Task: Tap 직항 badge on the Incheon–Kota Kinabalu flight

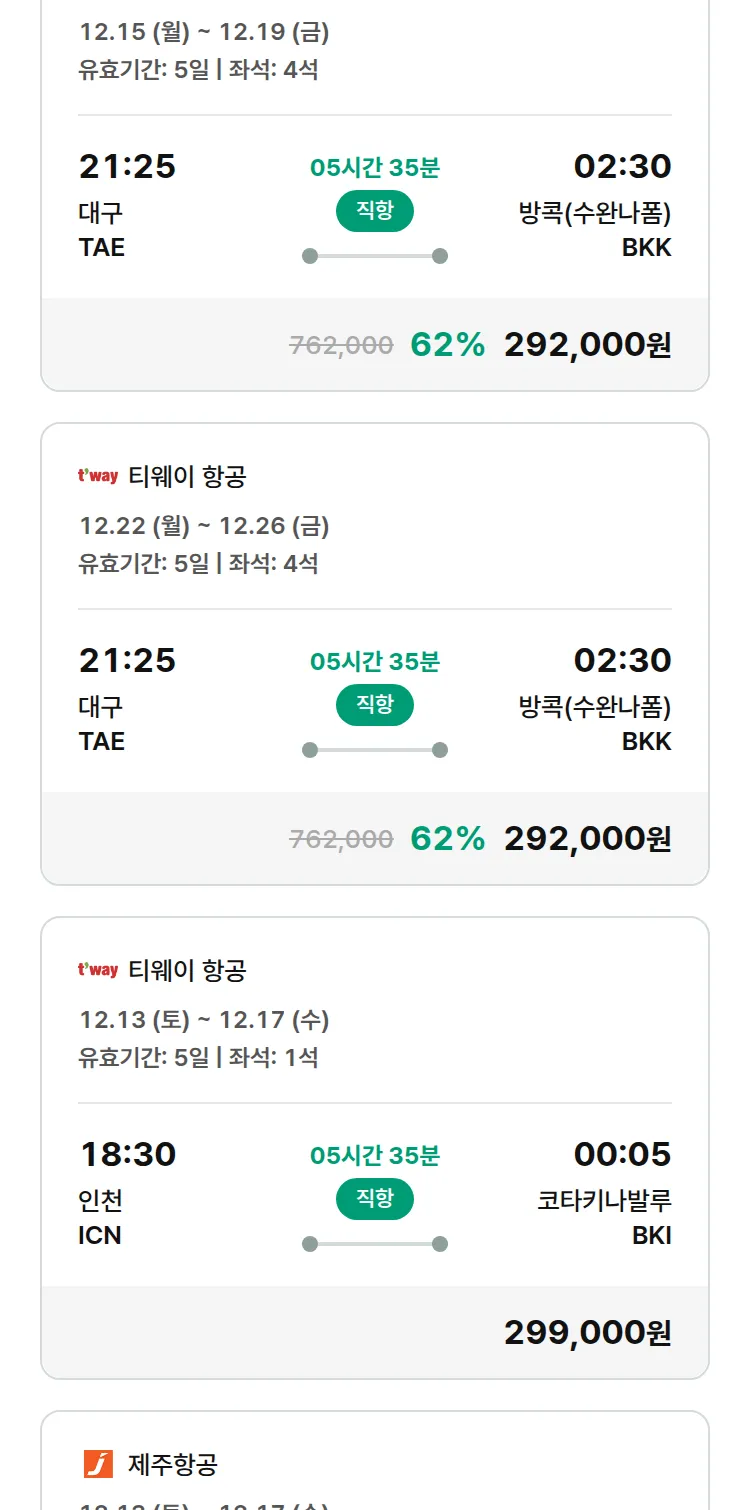Action: (x=374, y=1199)
